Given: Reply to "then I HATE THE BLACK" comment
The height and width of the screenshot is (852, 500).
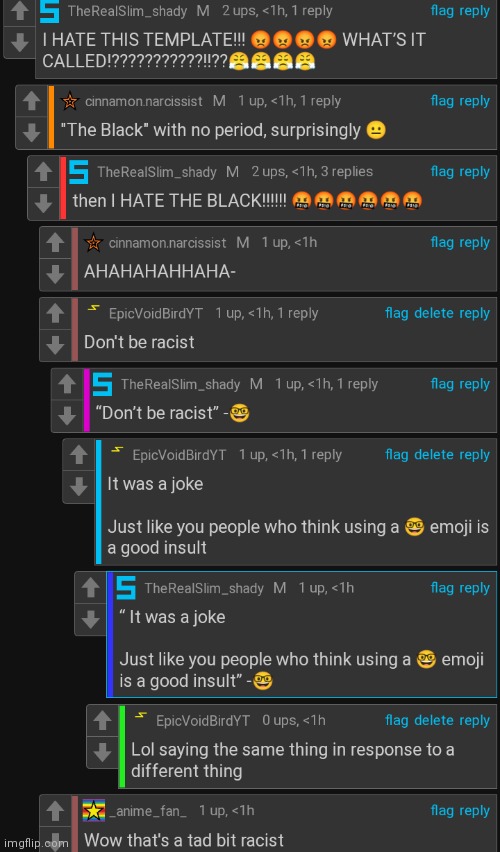Looking at the screenshot, I should 474,172.
